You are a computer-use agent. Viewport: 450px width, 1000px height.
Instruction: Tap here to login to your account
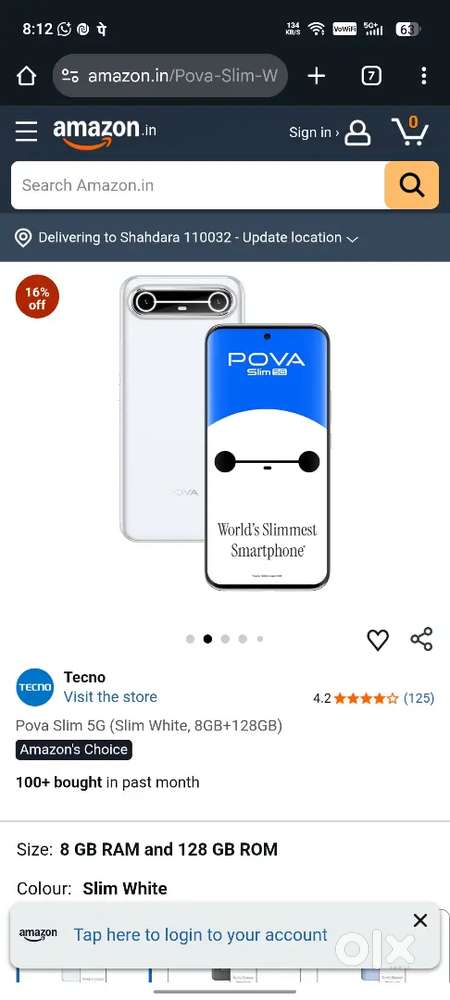[x=200, y=935]
